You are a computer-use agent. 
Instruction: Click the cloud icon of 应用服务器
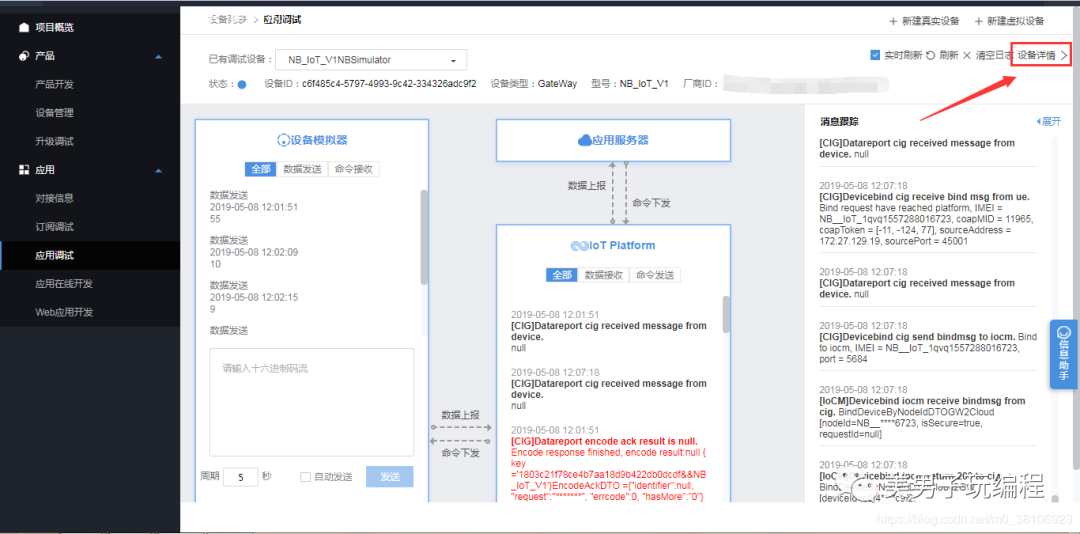(585, 141)
